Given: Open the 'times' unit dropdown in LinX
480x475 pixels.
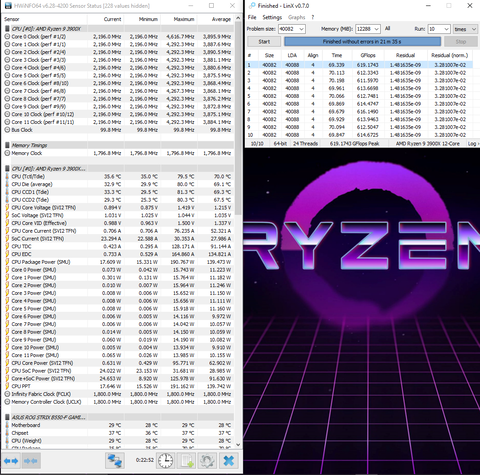Looking at the screenshot, I should click(x=465, y=29).
